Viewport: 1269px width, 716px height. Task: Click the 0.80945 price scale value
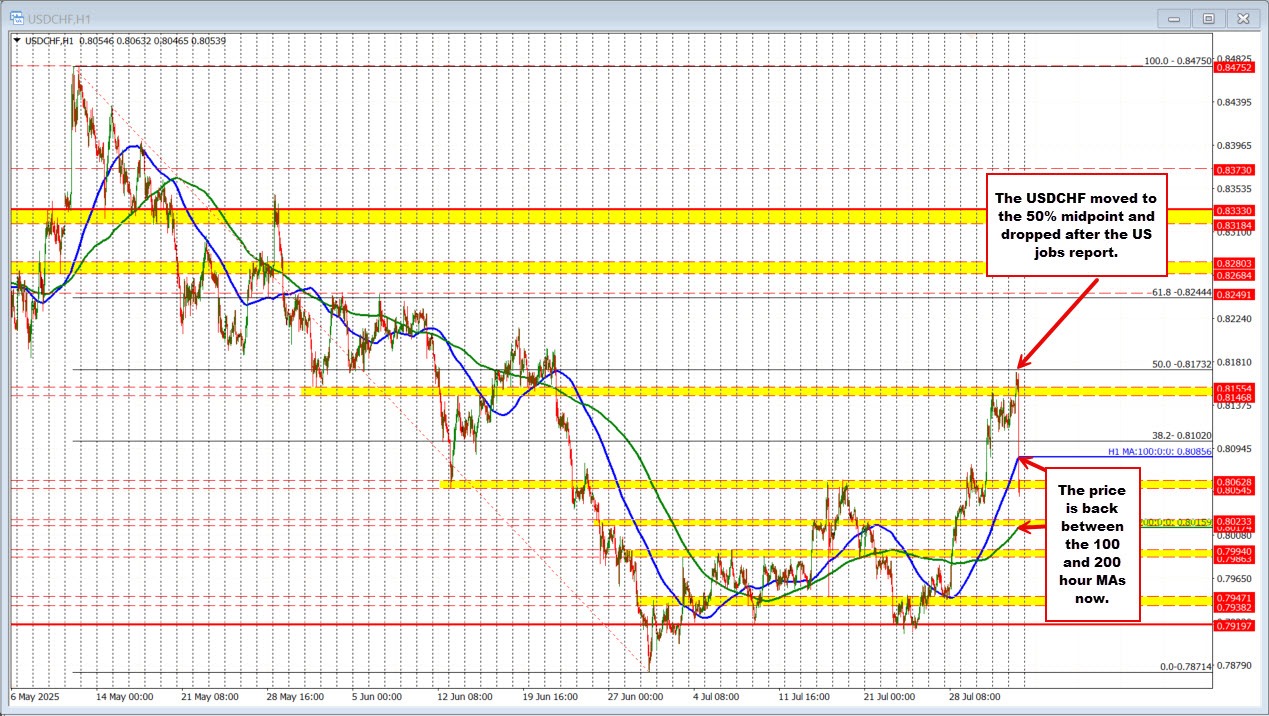coord(1235,448)
